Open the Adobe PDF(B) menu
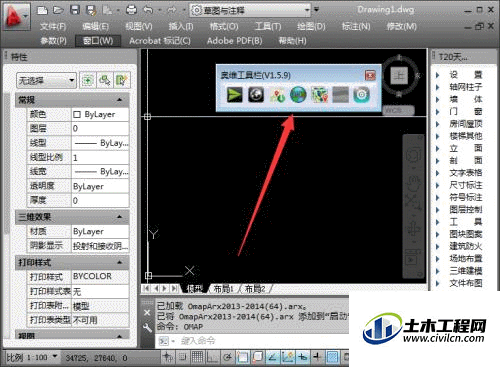The height and width of the screenshot is (367, 500). tap(234, 41)
